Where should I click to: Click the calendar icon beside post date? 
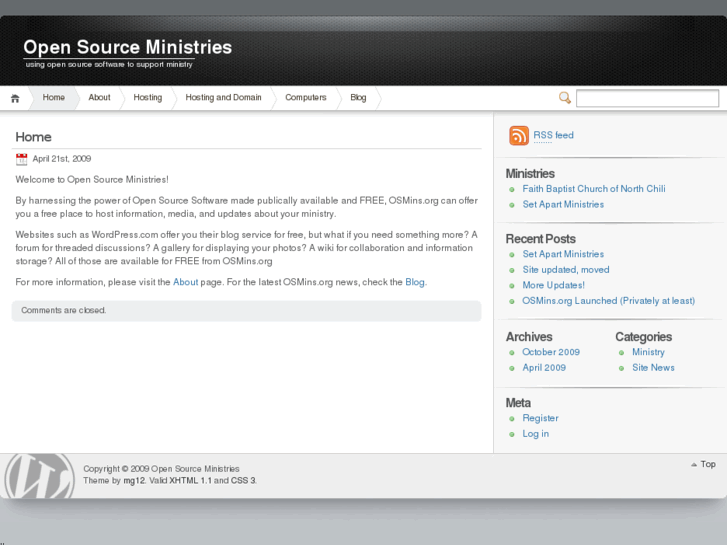[22, 159]
